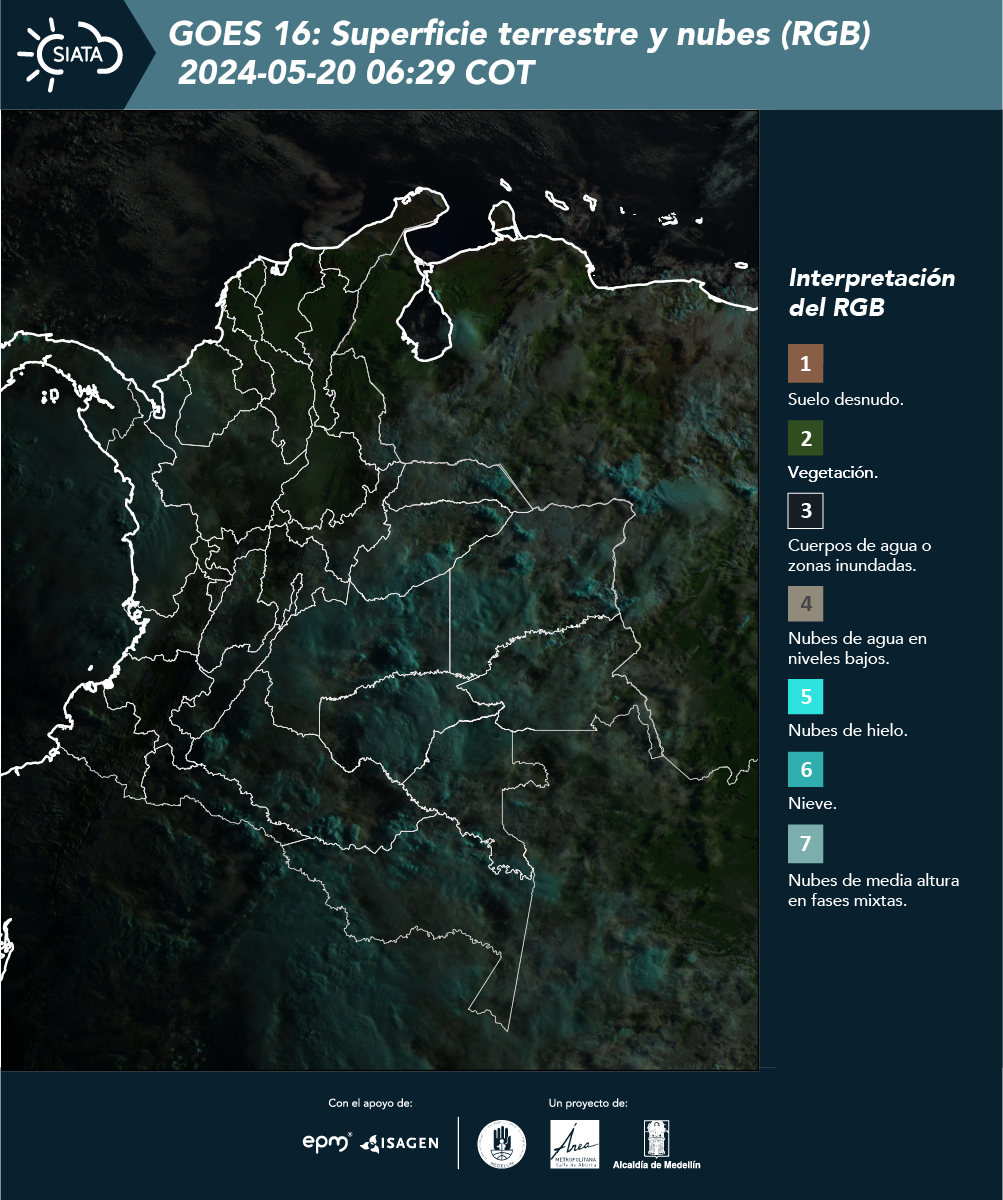This screenshot has height=1200, width=1003.
Task: Click the "Suelo desnudo." legend label
Action: pyautogui.click(x=846, y=399)
